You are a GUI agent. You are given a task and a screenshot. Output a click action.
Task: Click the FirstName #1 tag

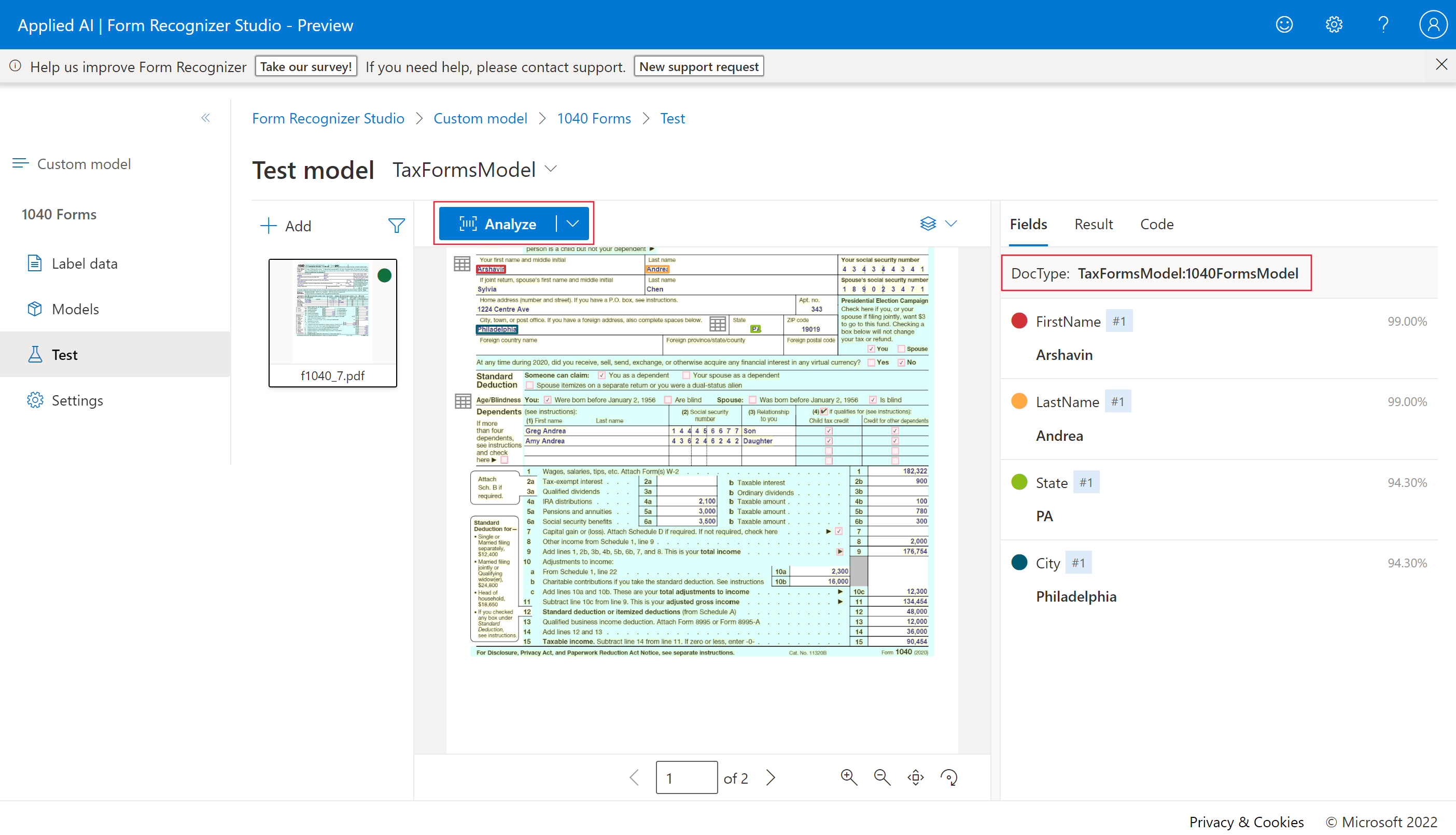pyautogui.click(x=1119, y=321)
